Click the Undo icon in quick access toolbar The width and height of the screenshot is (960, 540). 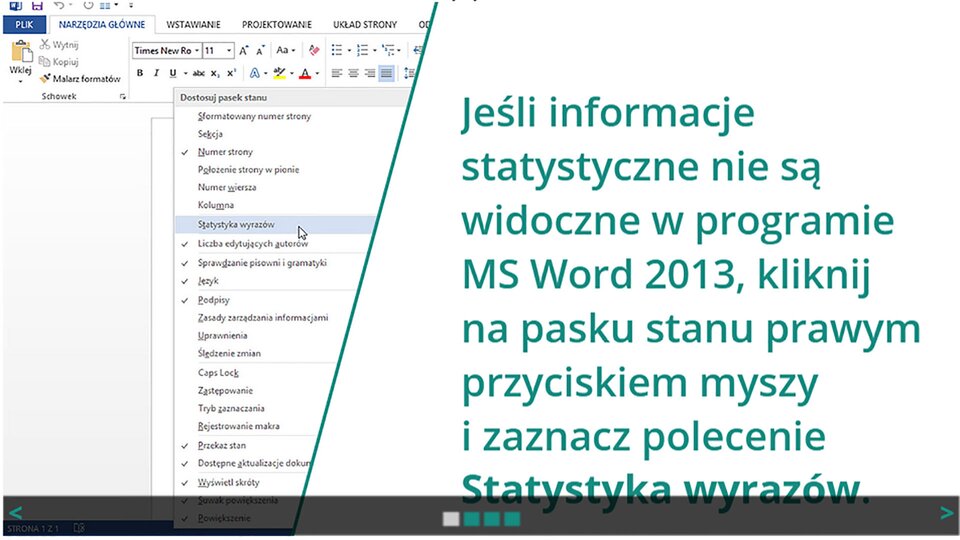(59, 5)
